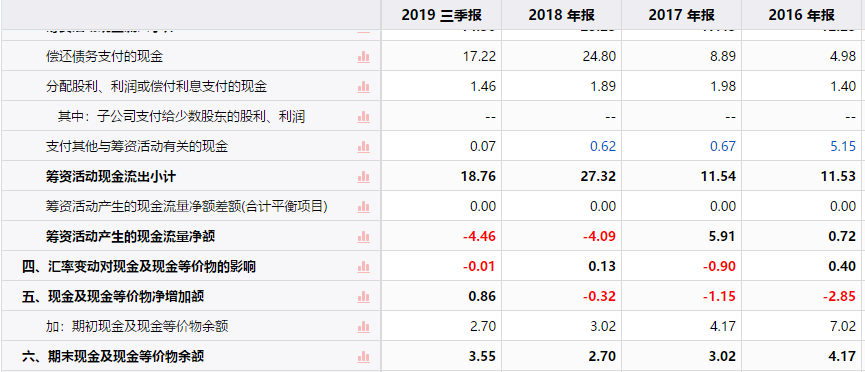This screenshot has width=865, height=372.
Task: Click chart icon for 加：期初现金及现金等价物余额
Action: 363,327
